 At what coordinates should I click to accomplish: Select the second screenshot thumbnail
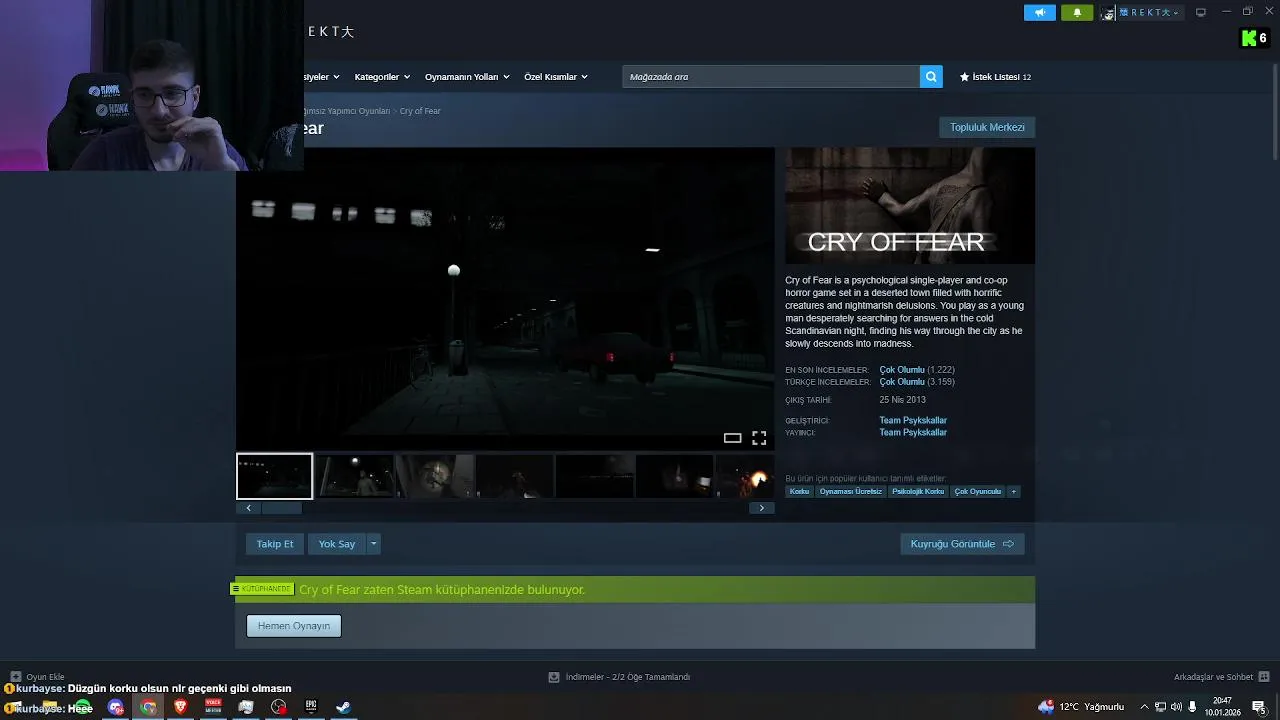click(355, 476)
